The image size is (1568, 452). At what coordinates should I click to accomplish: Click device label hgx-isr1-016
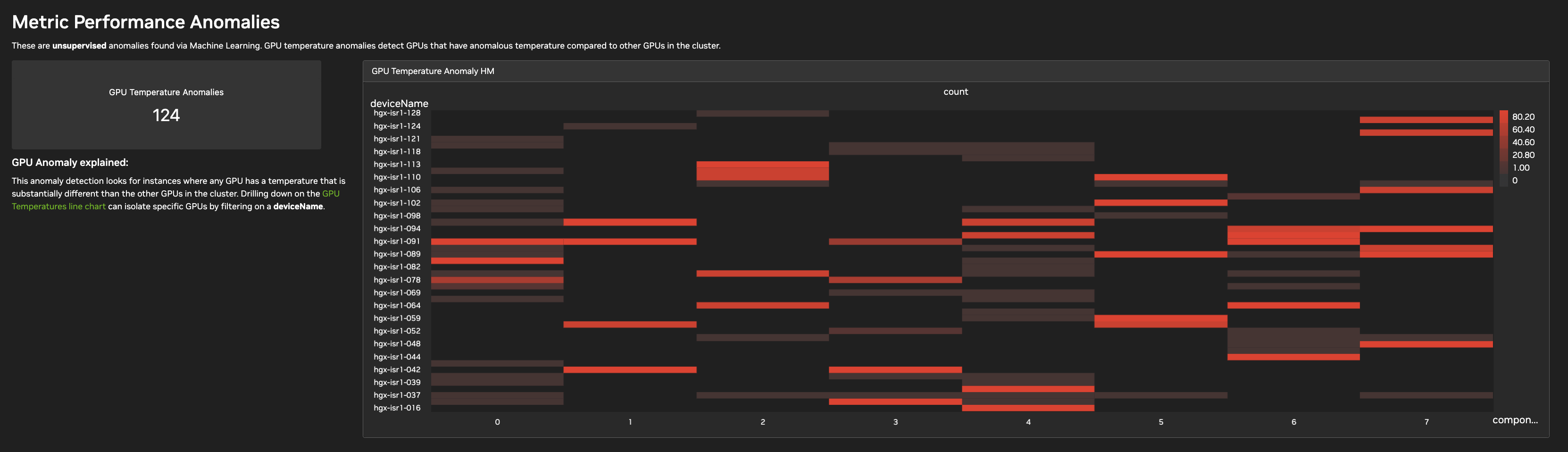[397, 408]
